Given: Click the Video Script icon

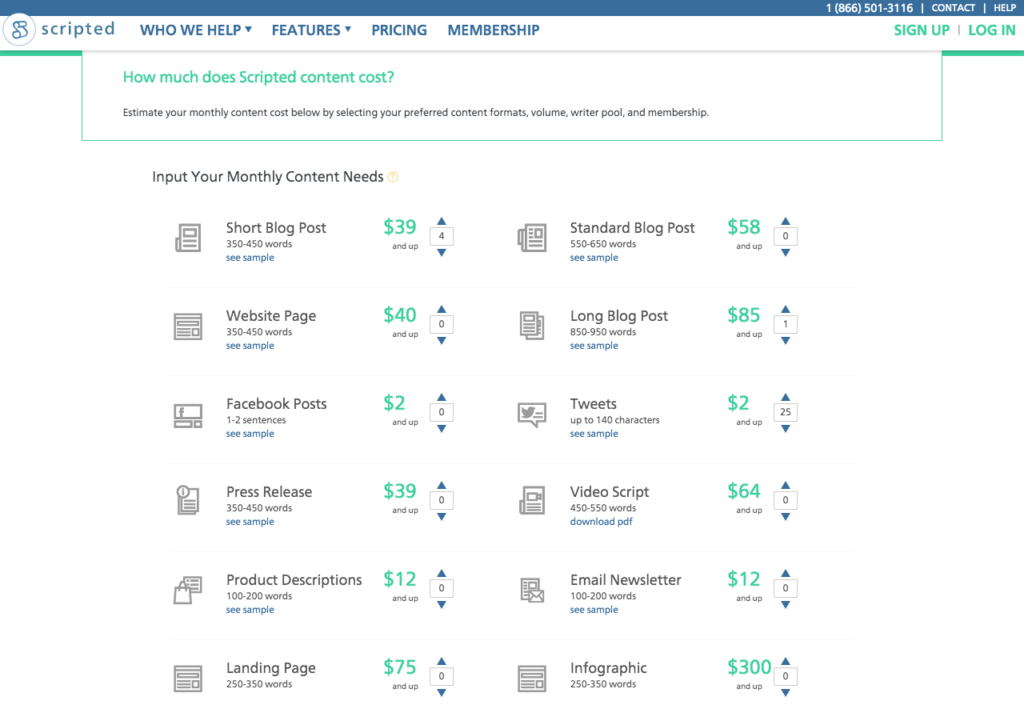Looking at the screenshot, I should [532, 500].
